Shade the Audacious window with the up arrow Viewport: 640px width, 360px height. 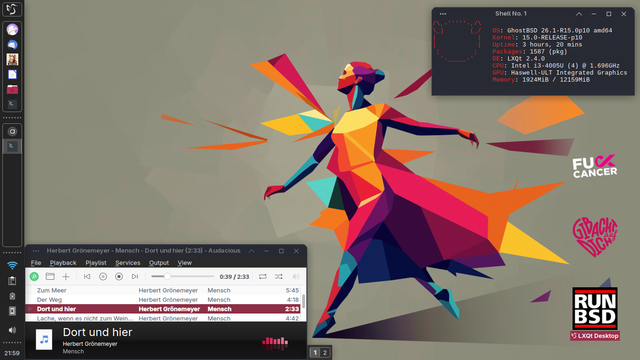[x=251, y=251]
